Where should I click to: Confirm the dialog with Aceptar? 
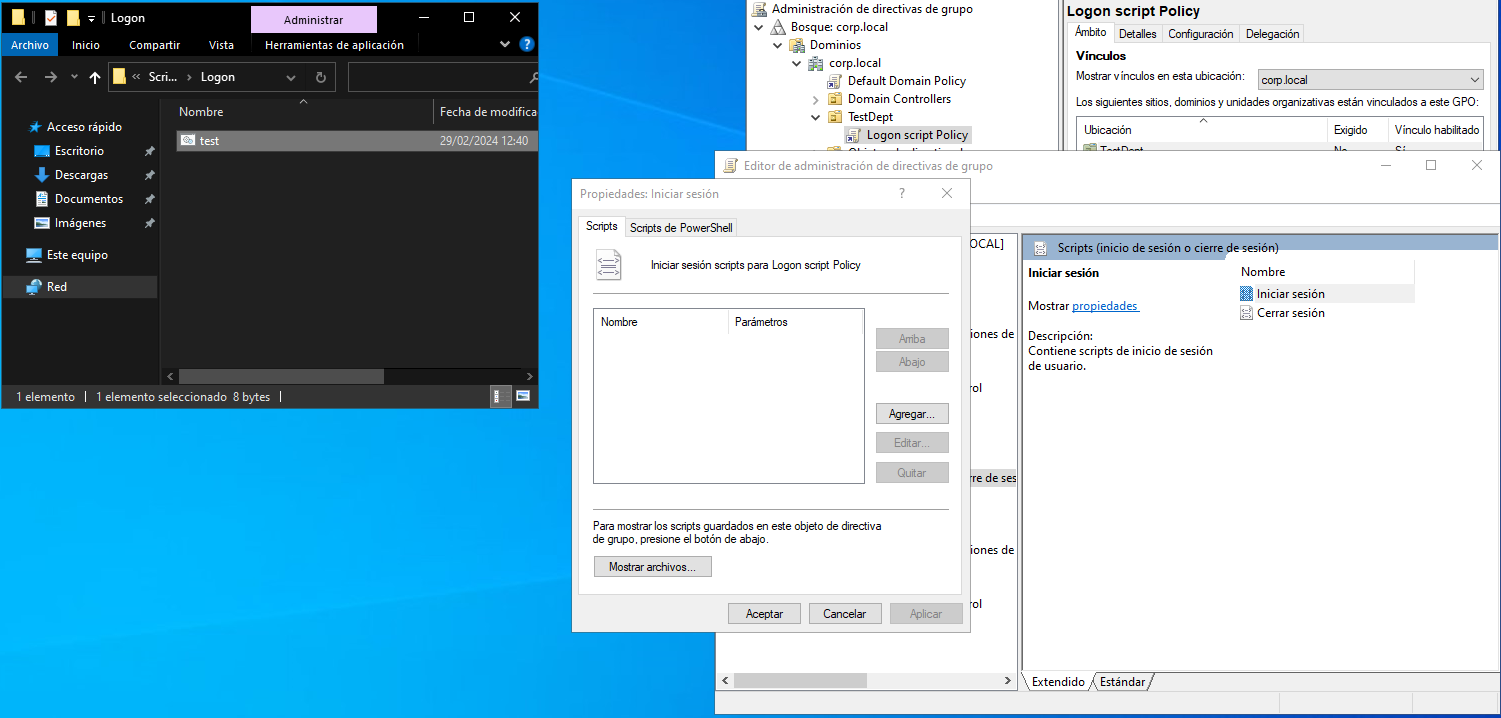point(764,614)
